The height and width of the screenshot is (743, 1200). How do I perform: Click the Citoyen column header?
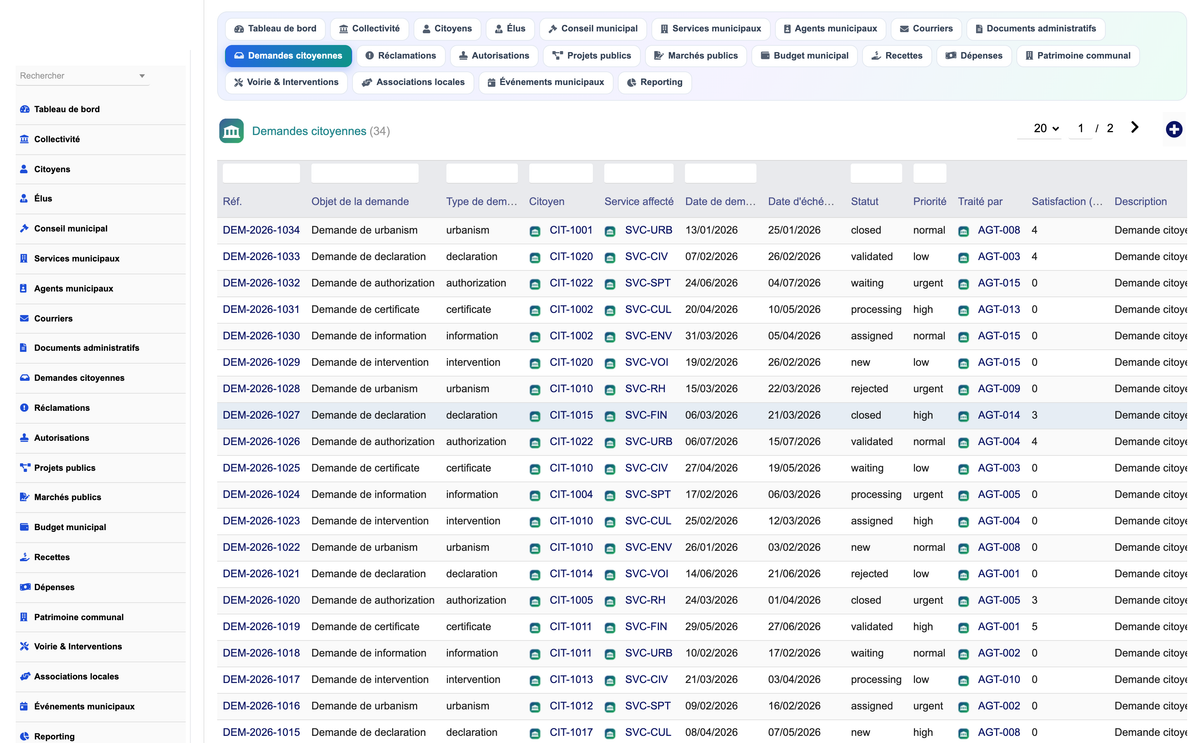tap(547, 201)
